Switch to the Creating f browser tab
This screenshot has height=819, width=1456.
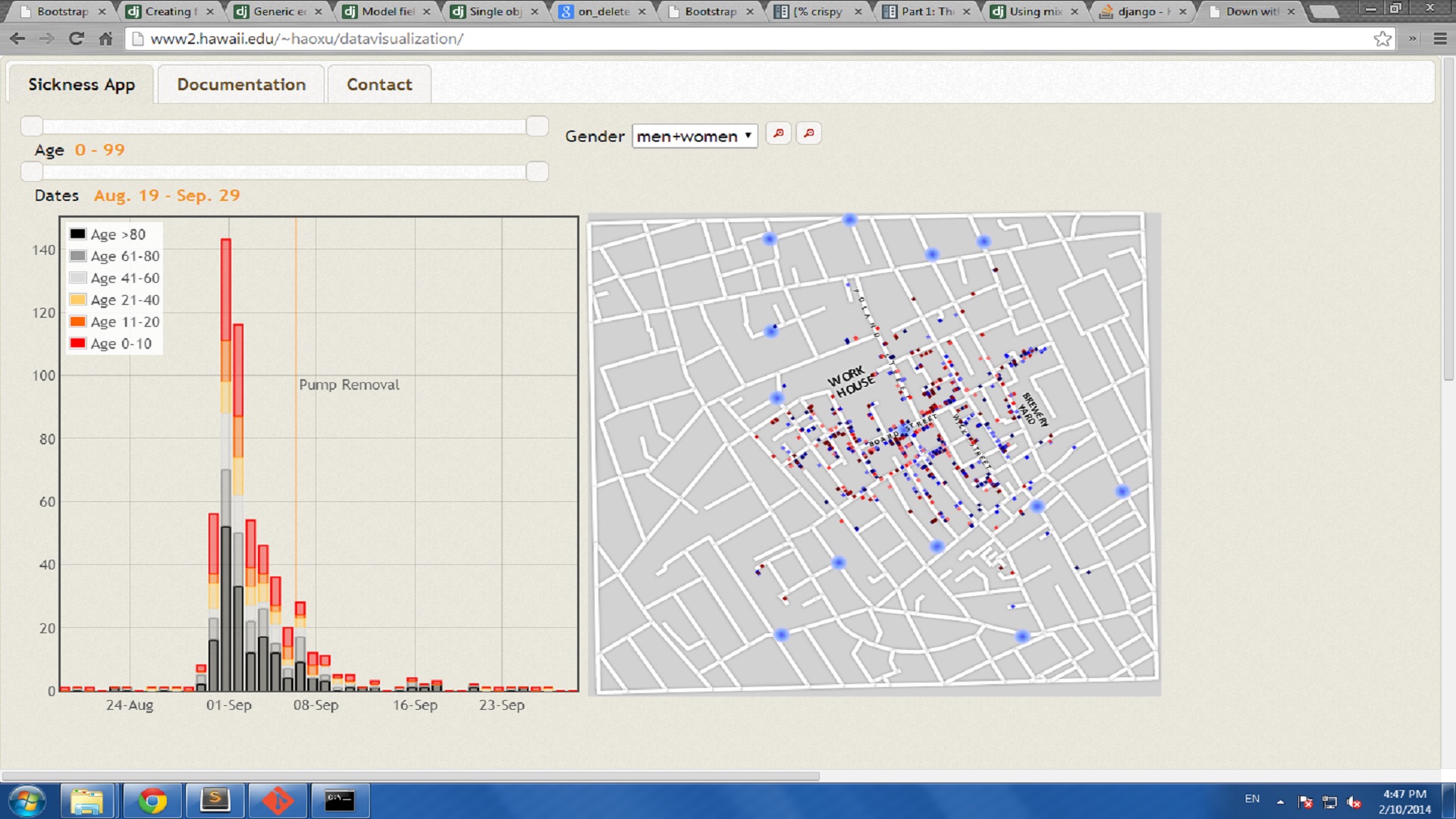click(x=171, y=11)
